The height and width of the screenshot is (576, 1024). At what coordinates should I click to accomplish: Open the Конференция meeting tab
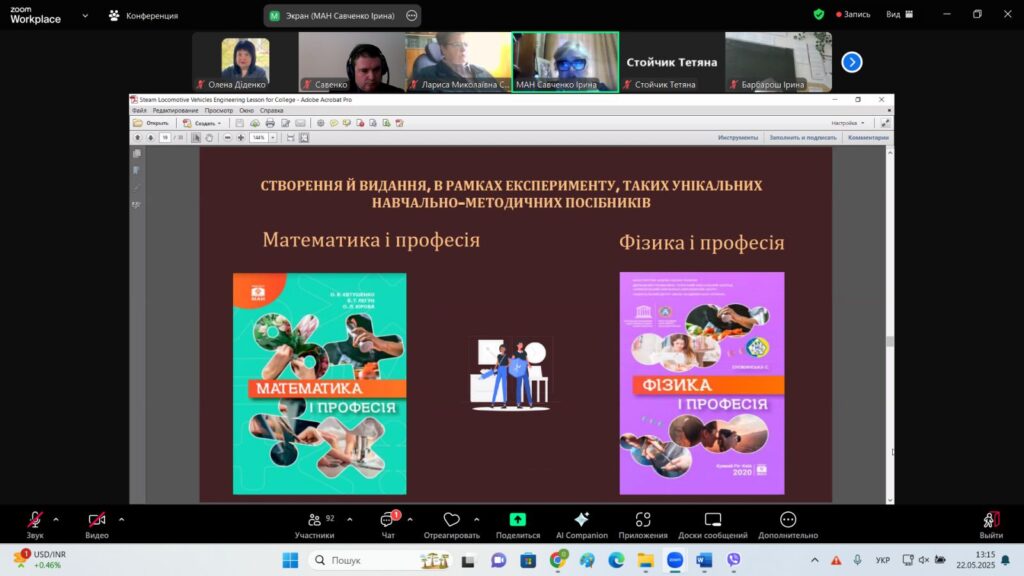pyautogui.click(x=143, y=16)
